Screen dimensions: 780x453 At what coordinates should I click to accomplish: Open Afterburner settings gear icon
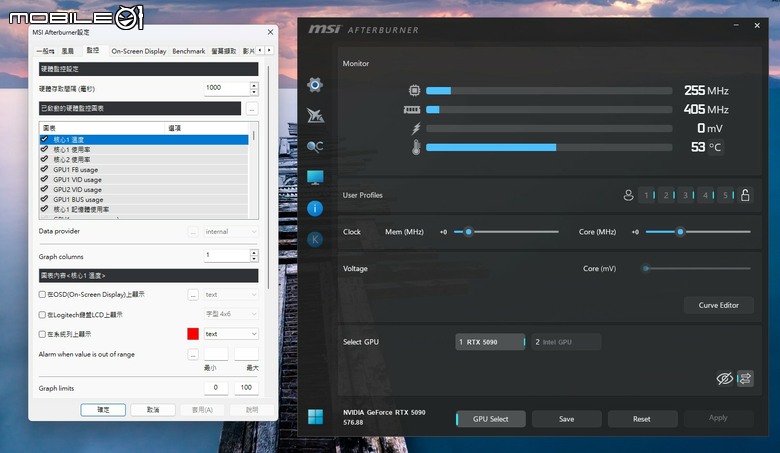point(314,85)
